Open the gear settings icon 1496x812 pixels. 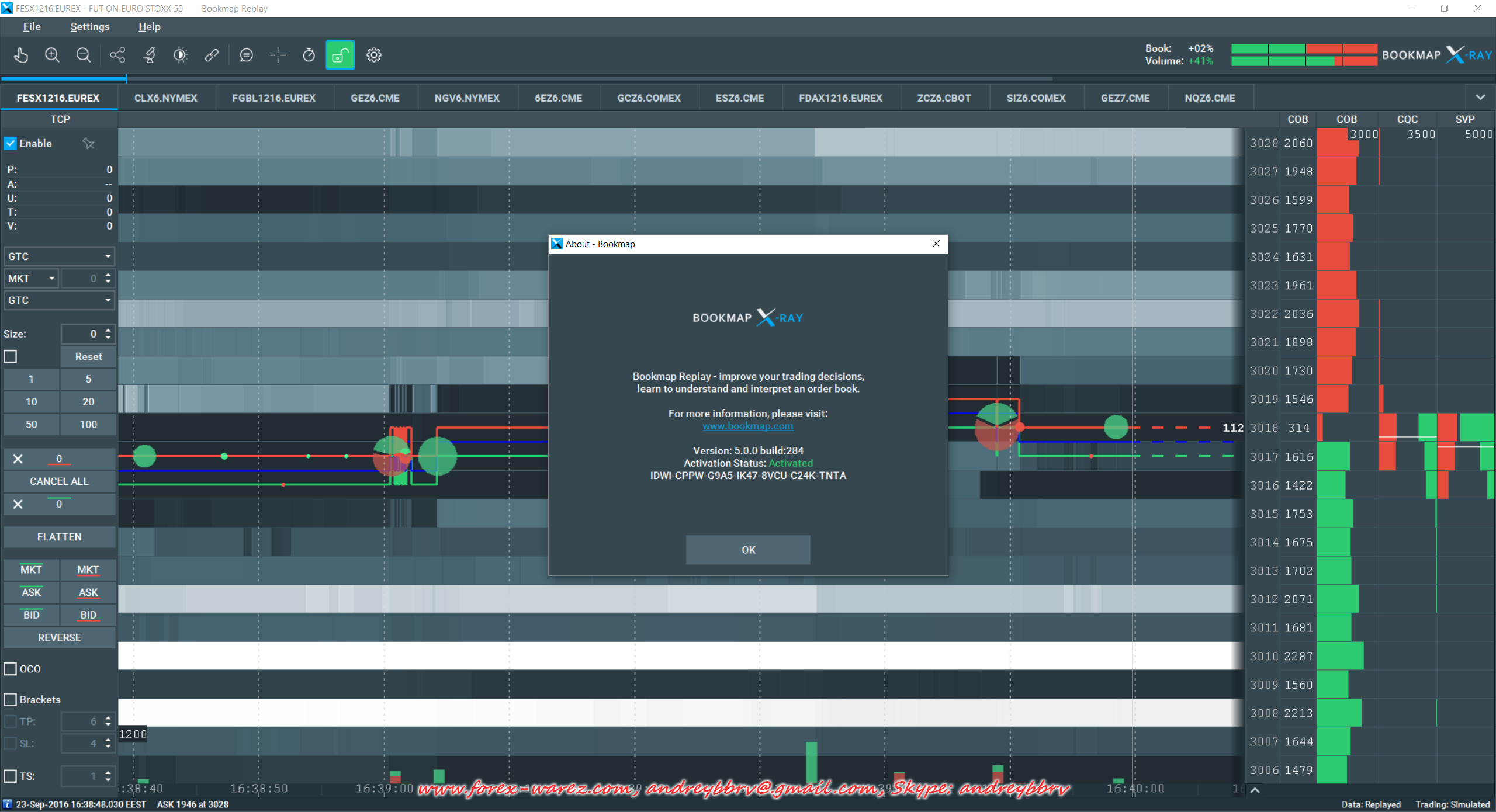point(374,55)
